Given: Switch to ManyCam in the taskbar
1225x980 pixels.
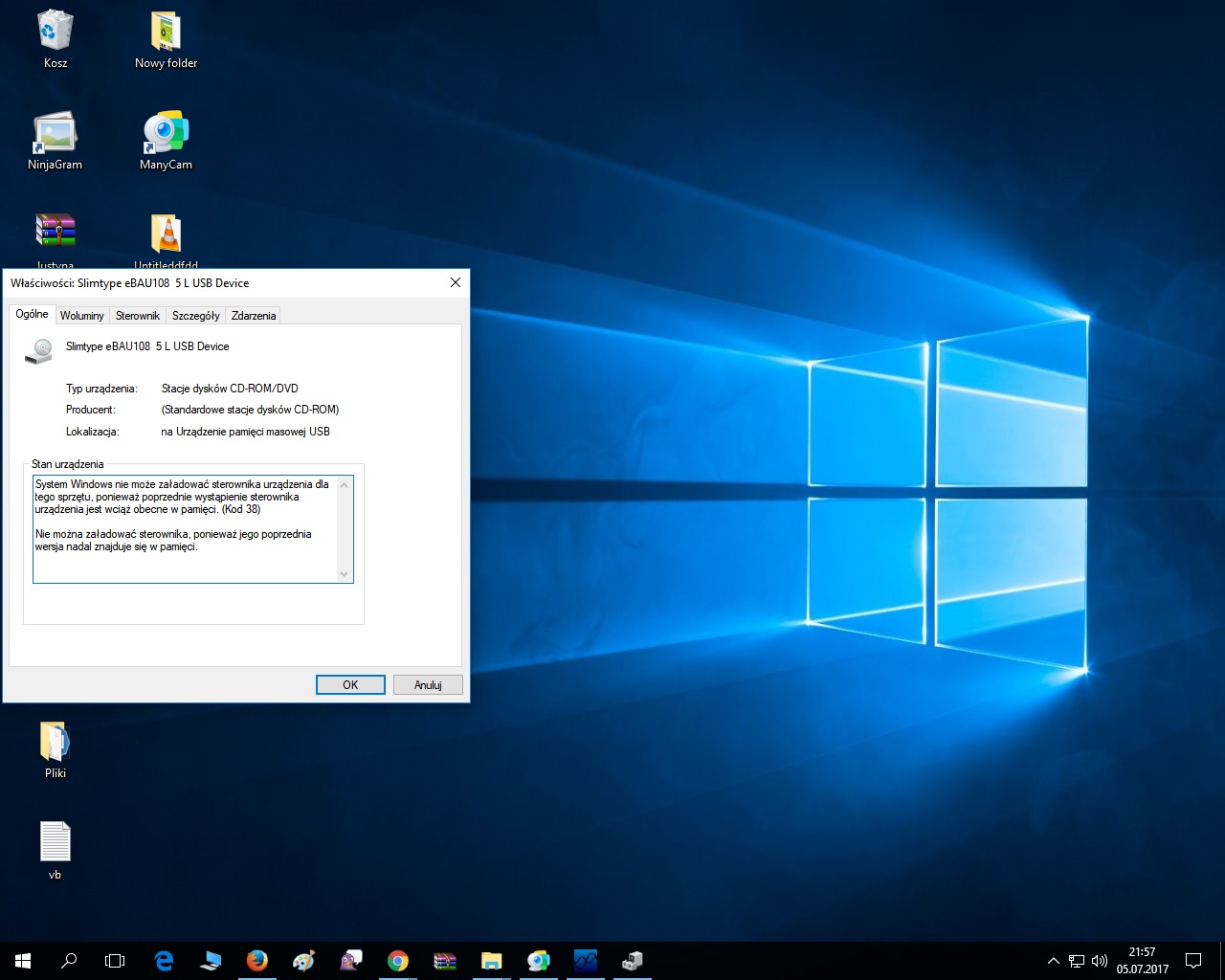Looking at the screenshot, I should 539,960.
